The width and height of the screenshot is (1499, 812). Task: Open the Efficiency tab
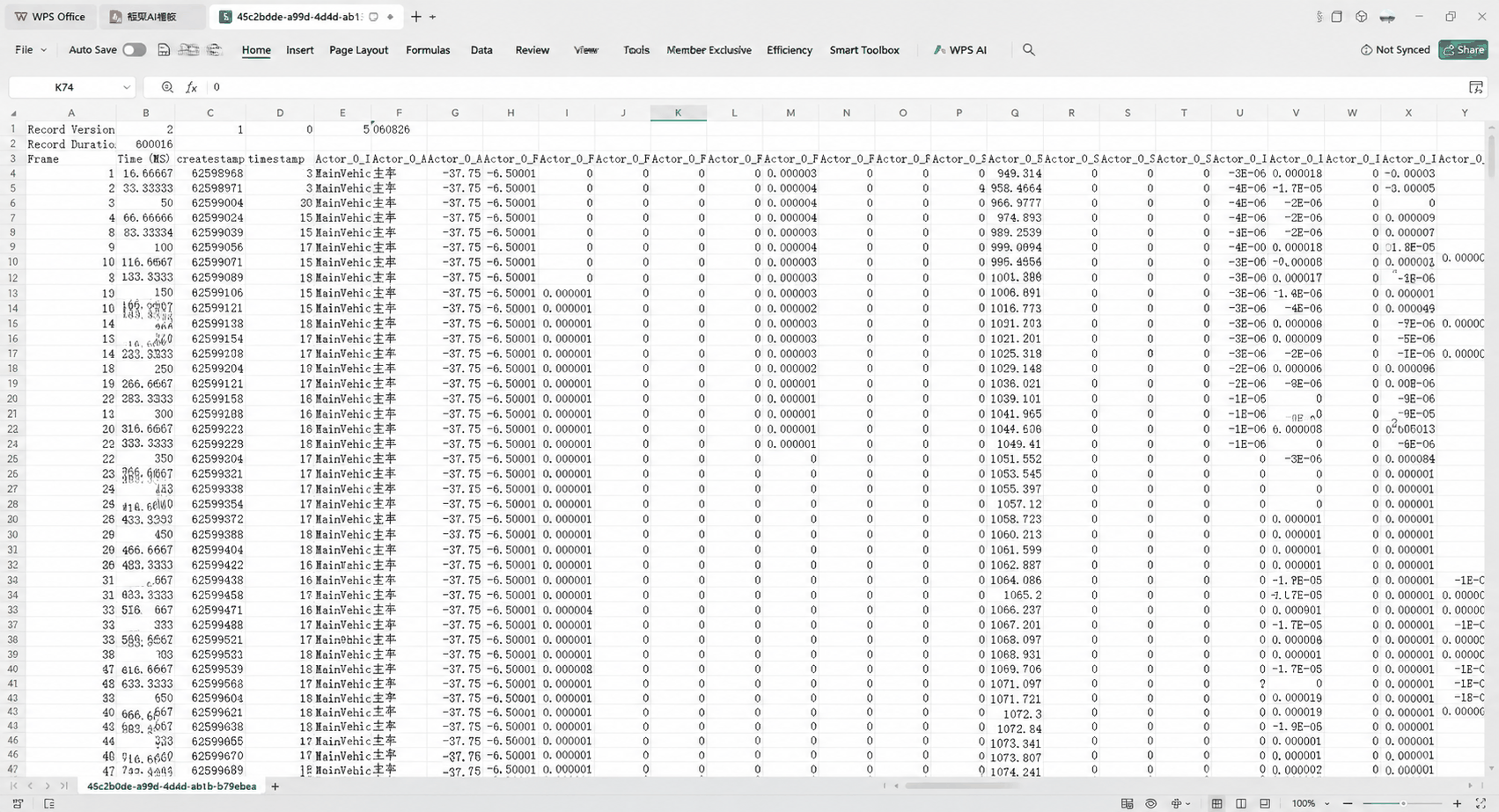pos(790,50)
